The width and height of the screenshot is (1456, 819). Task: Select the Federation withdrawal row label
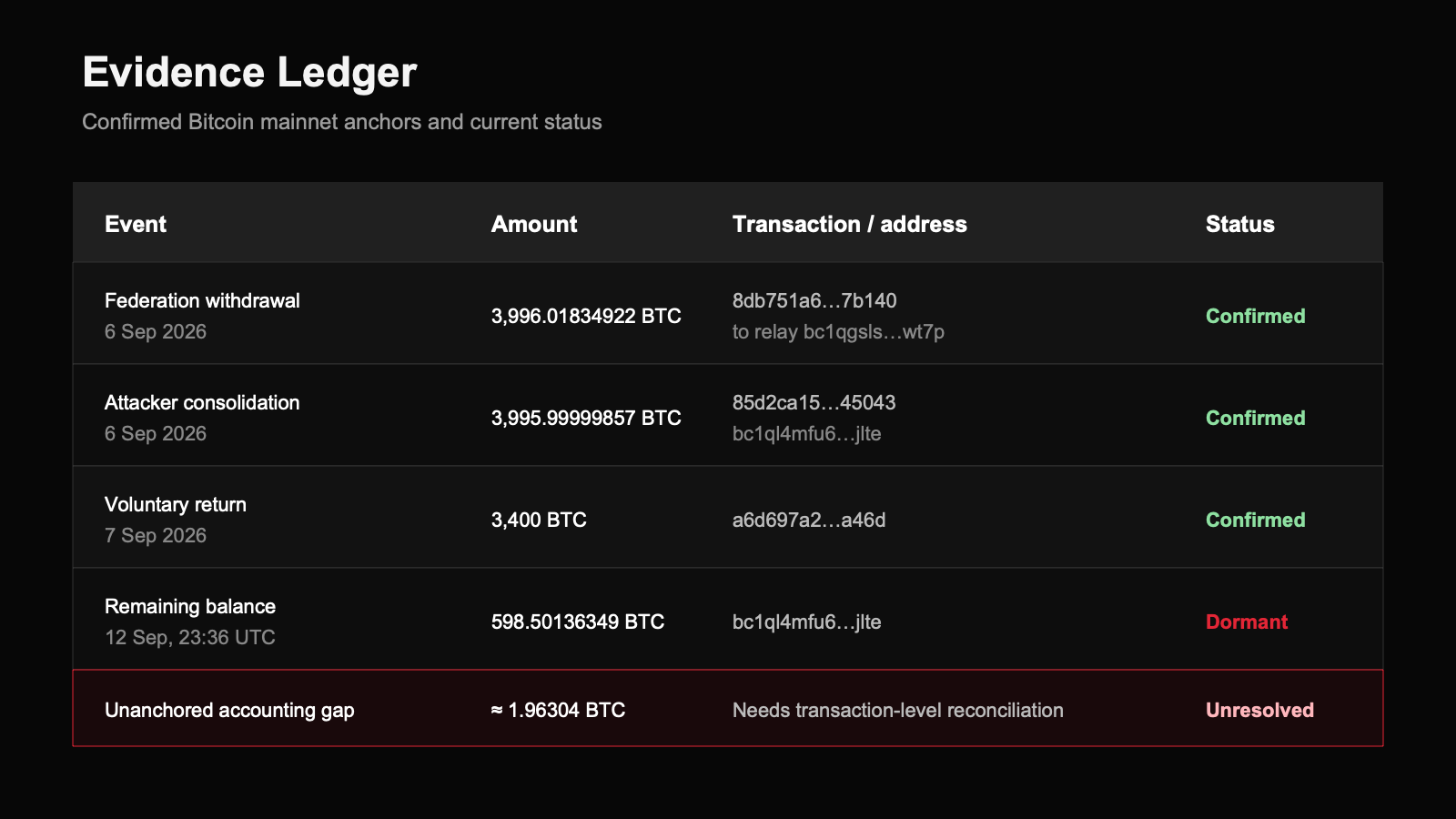coord(202,300)
